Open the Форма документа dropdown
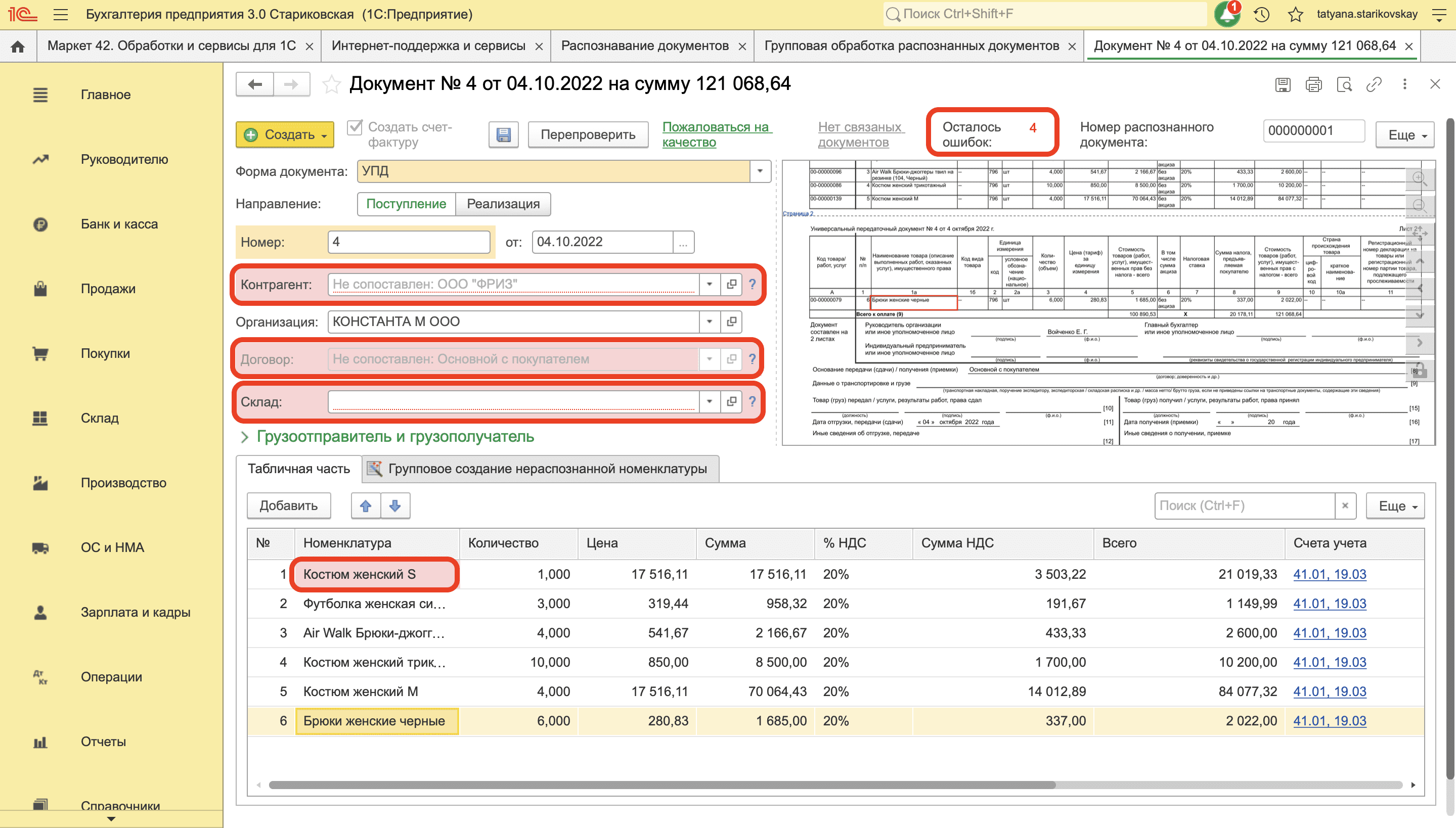The height and width of the screenshot is (828, 1456). [760, 171]
